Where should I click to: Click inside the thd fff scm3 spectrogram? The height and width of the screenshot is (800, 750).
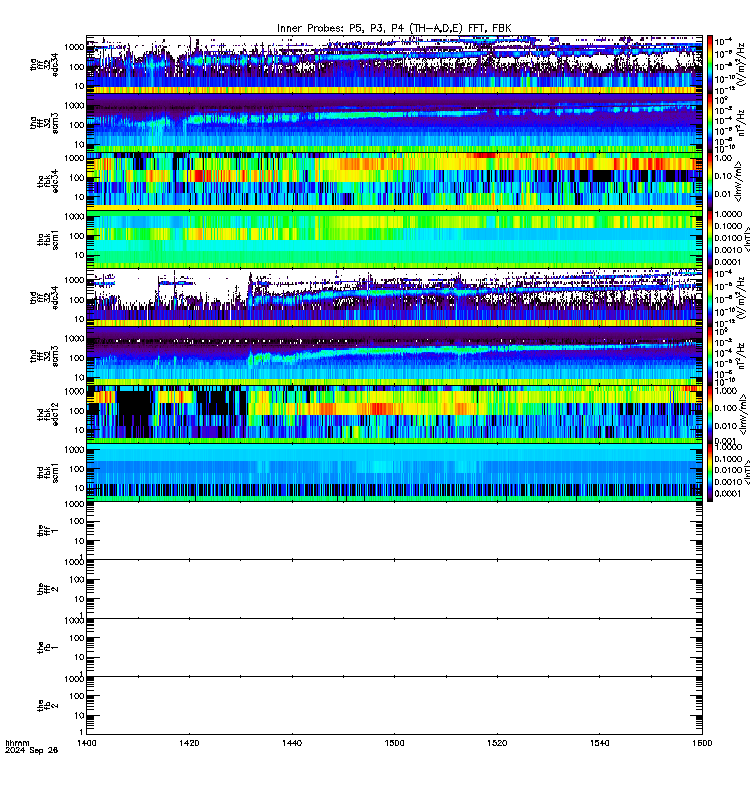(394, 356)
